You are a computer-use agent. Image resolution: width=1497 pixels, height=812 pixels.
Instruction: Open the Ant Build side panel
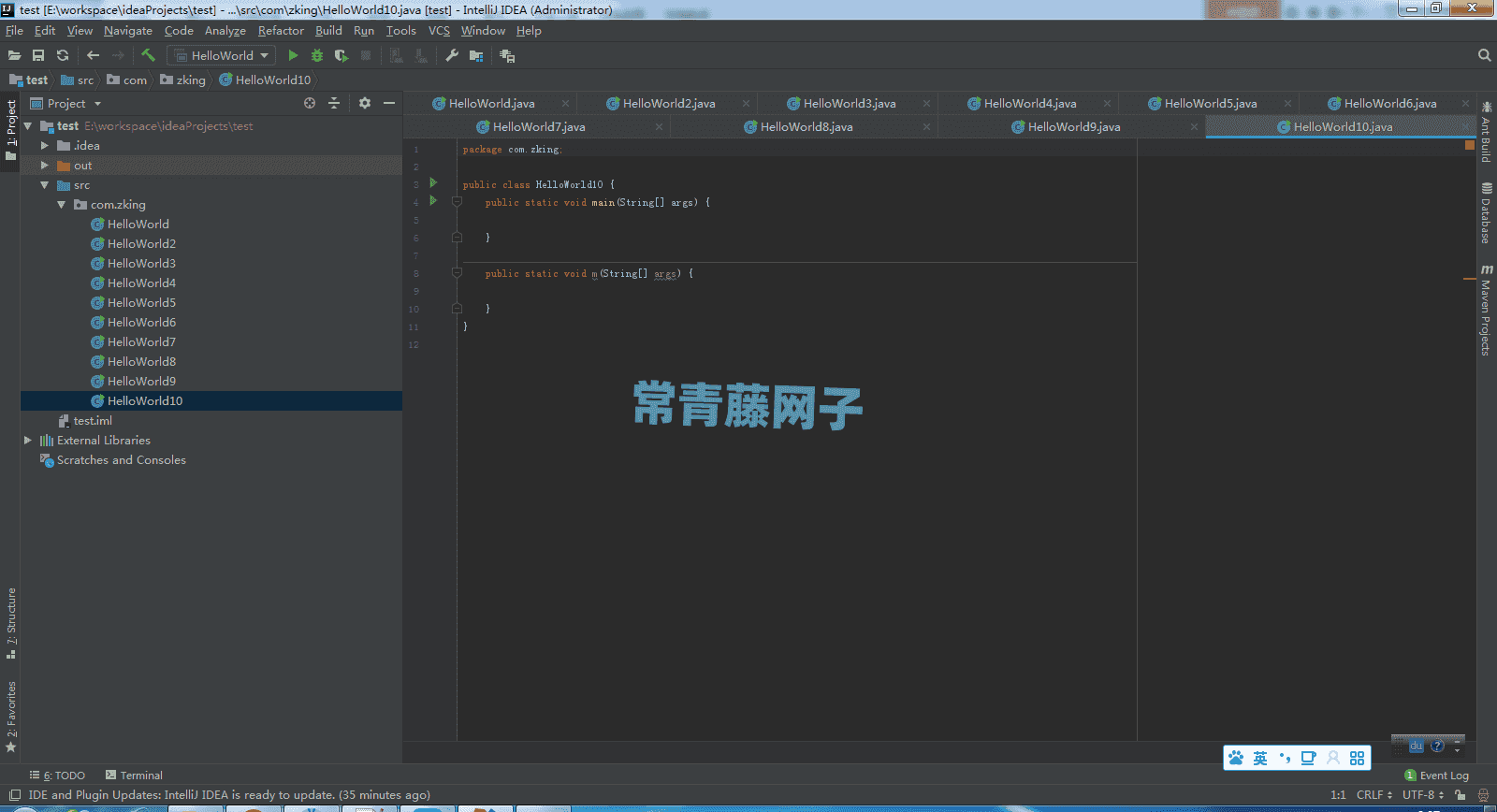[1486, 133]
